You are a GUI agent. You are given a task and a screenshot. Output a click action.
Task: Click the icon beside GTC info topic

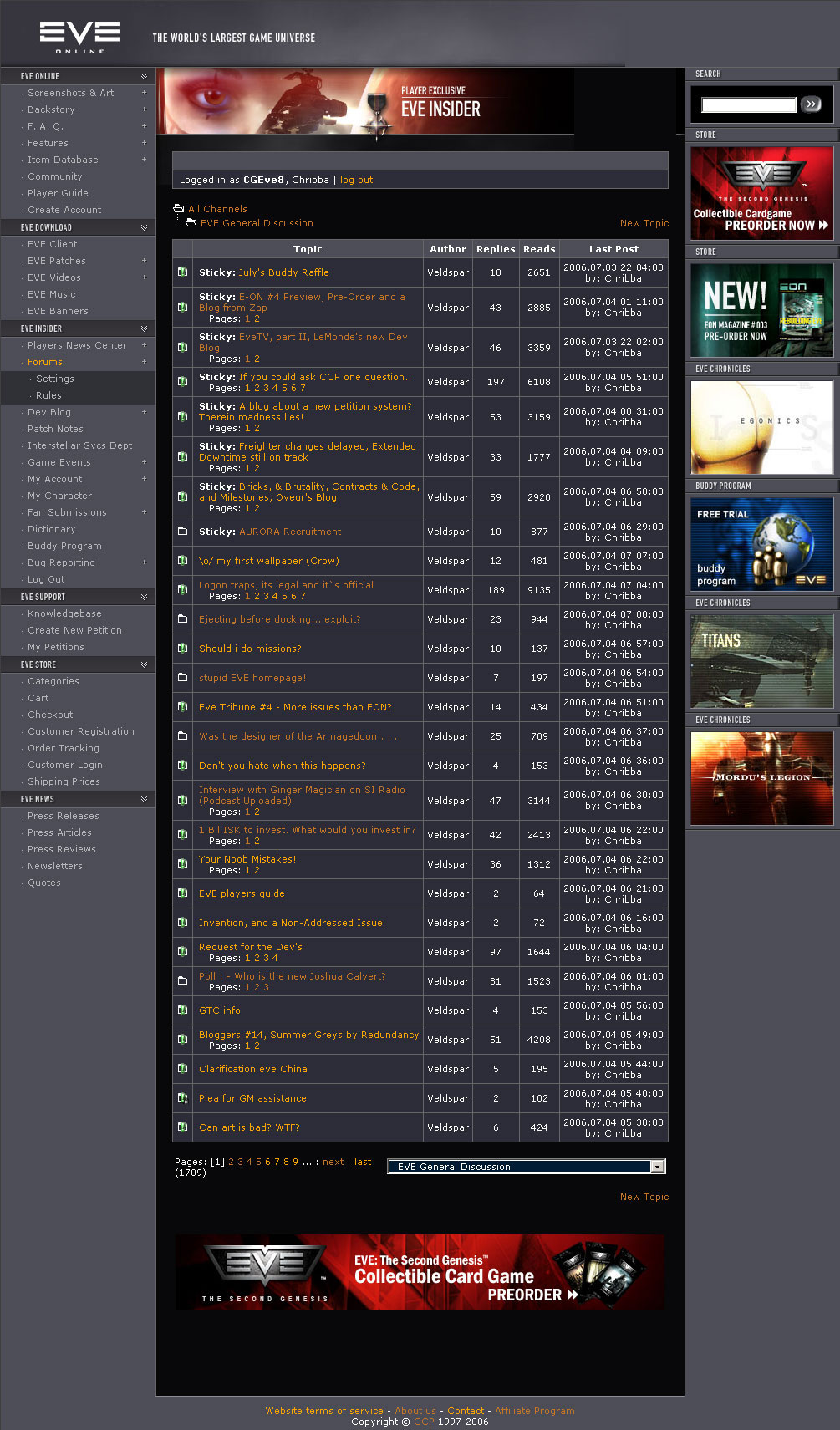pos(182,1010)
